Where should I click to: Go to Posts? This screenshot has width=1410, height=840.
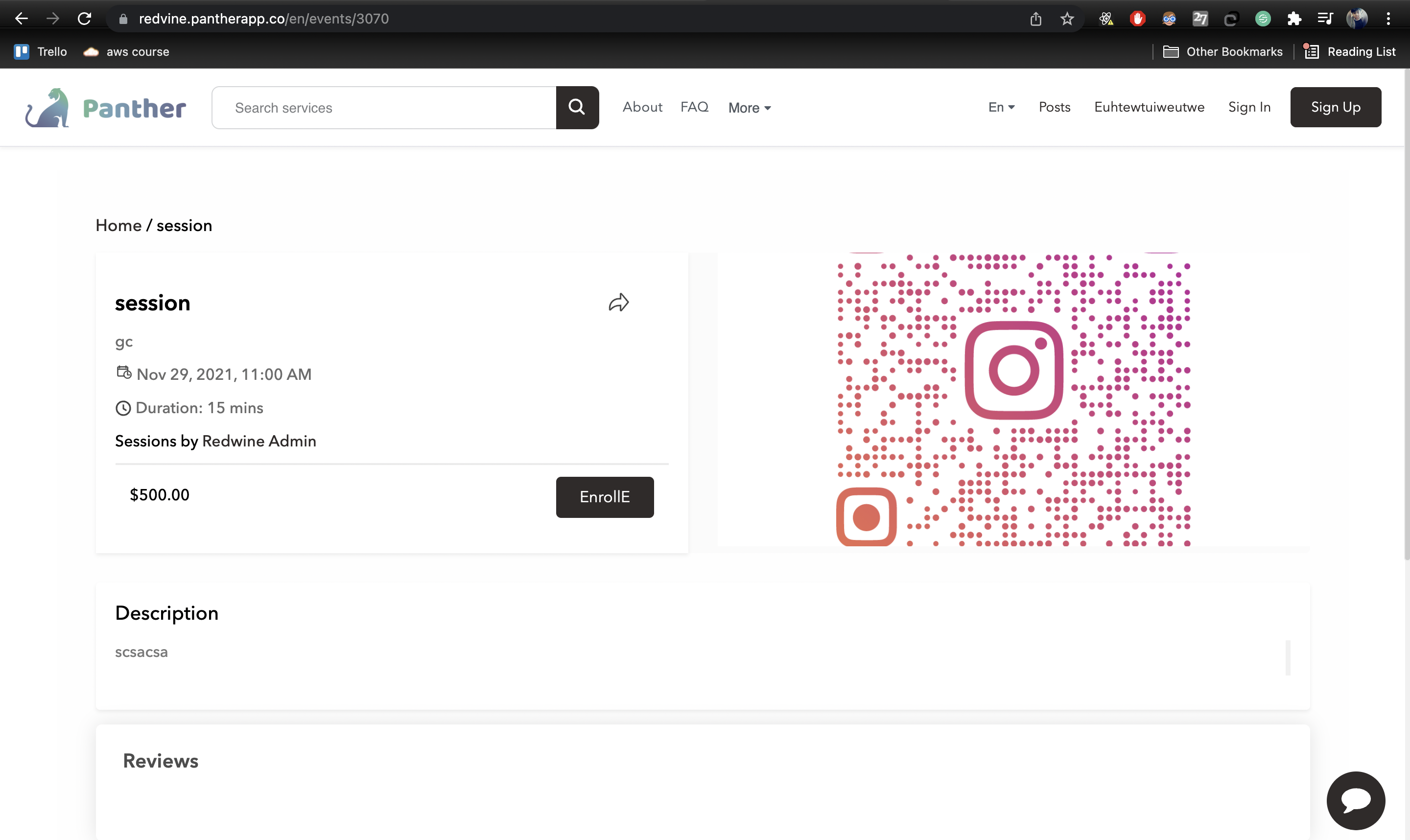(1054, 107)
